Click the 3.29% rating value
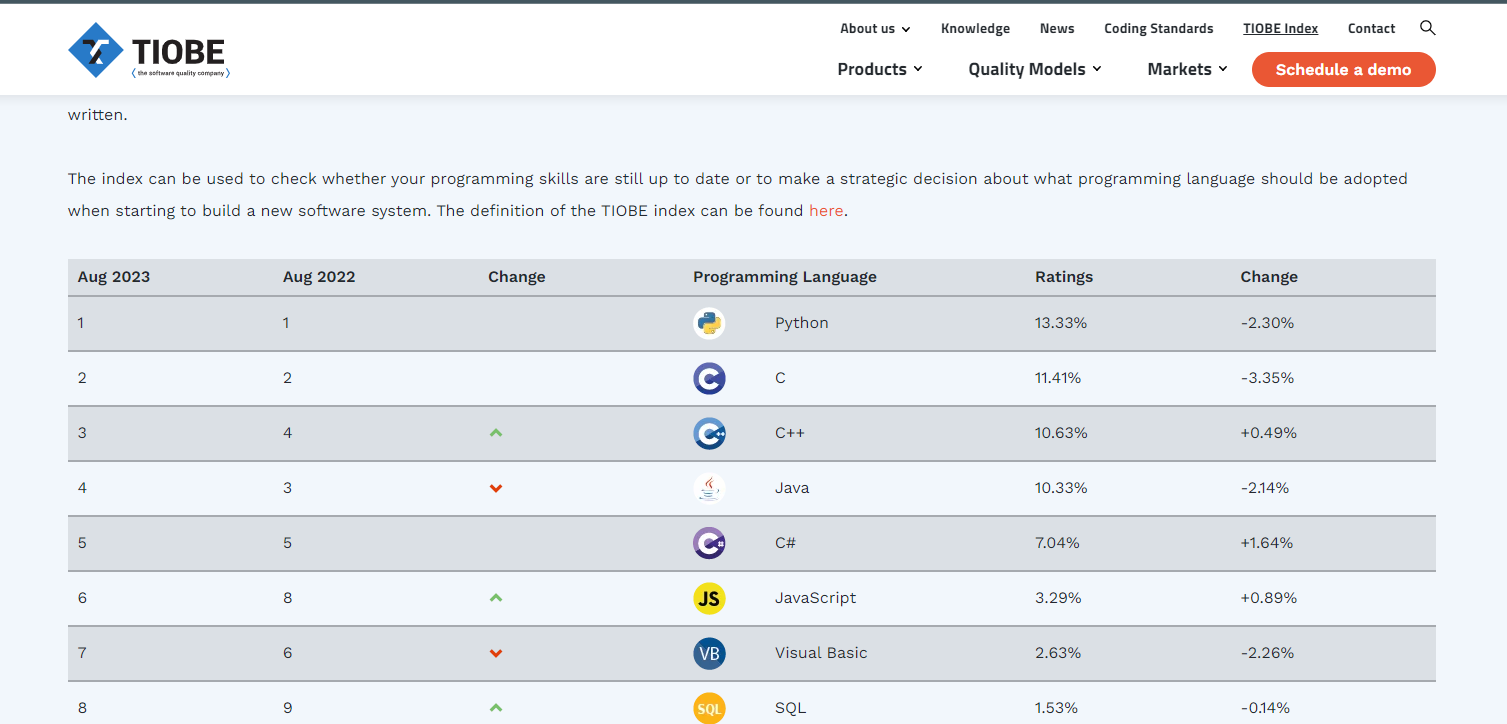Viewport: 1507px width, 724px height. point(1058,598)
